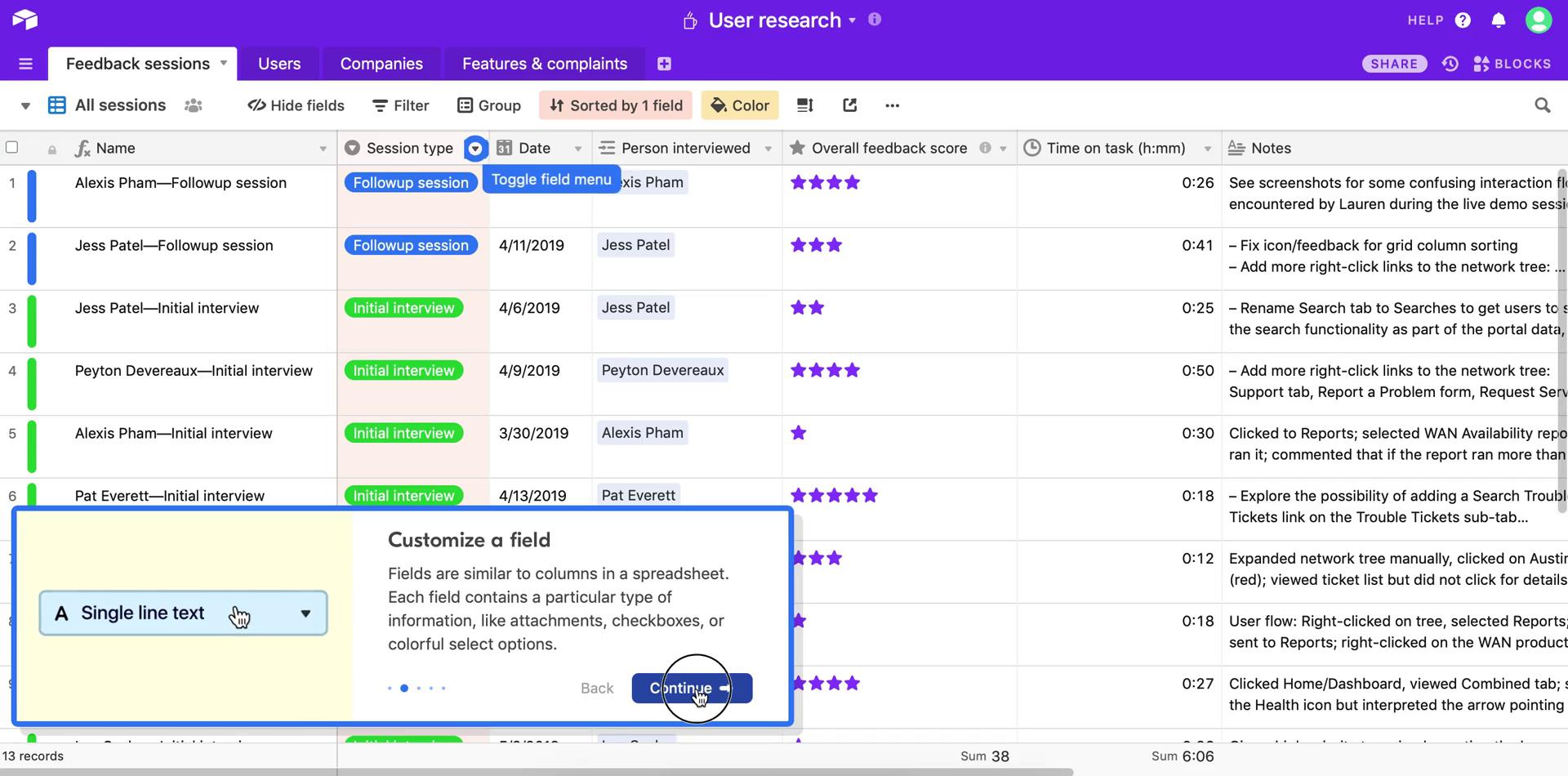Toggle Hide fields

(x=295, y=105)
